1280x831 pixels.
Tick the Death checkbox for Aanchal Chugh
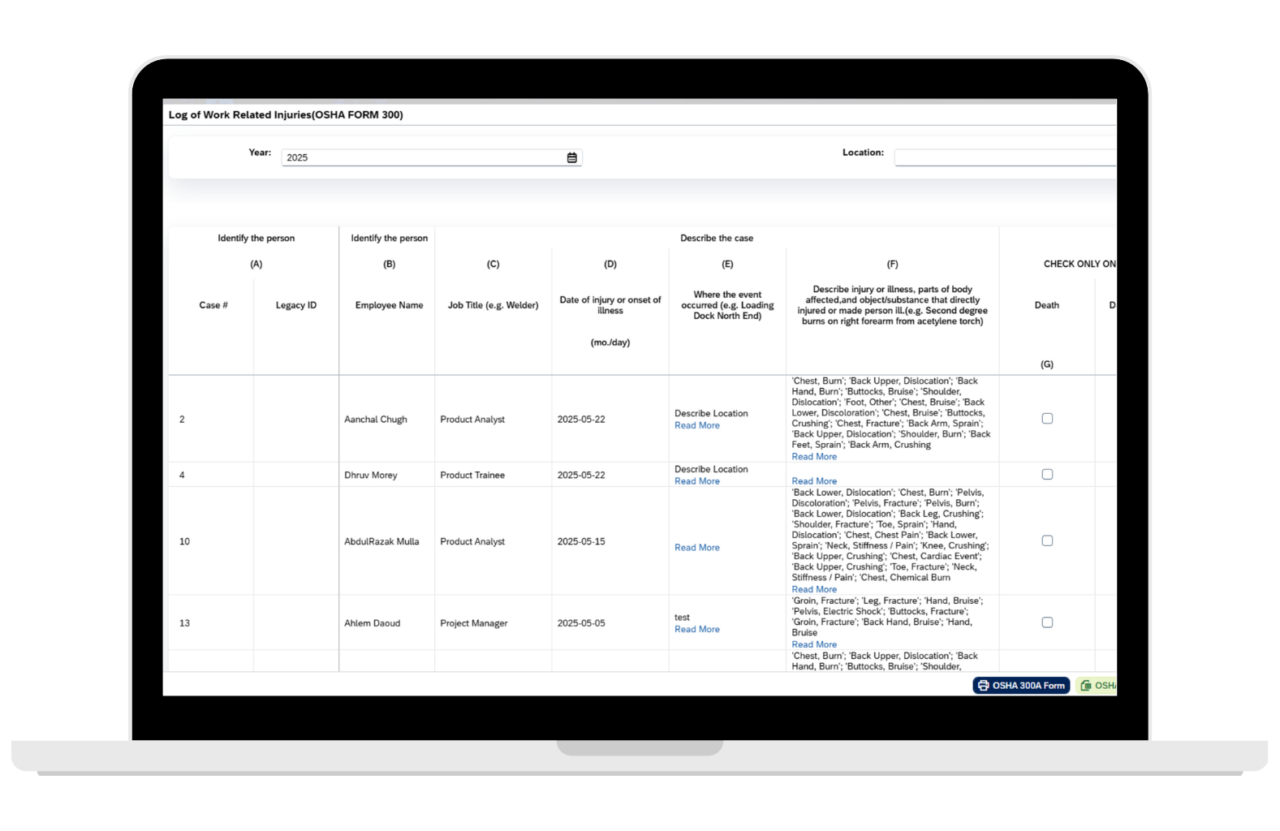coord(1047,419)
